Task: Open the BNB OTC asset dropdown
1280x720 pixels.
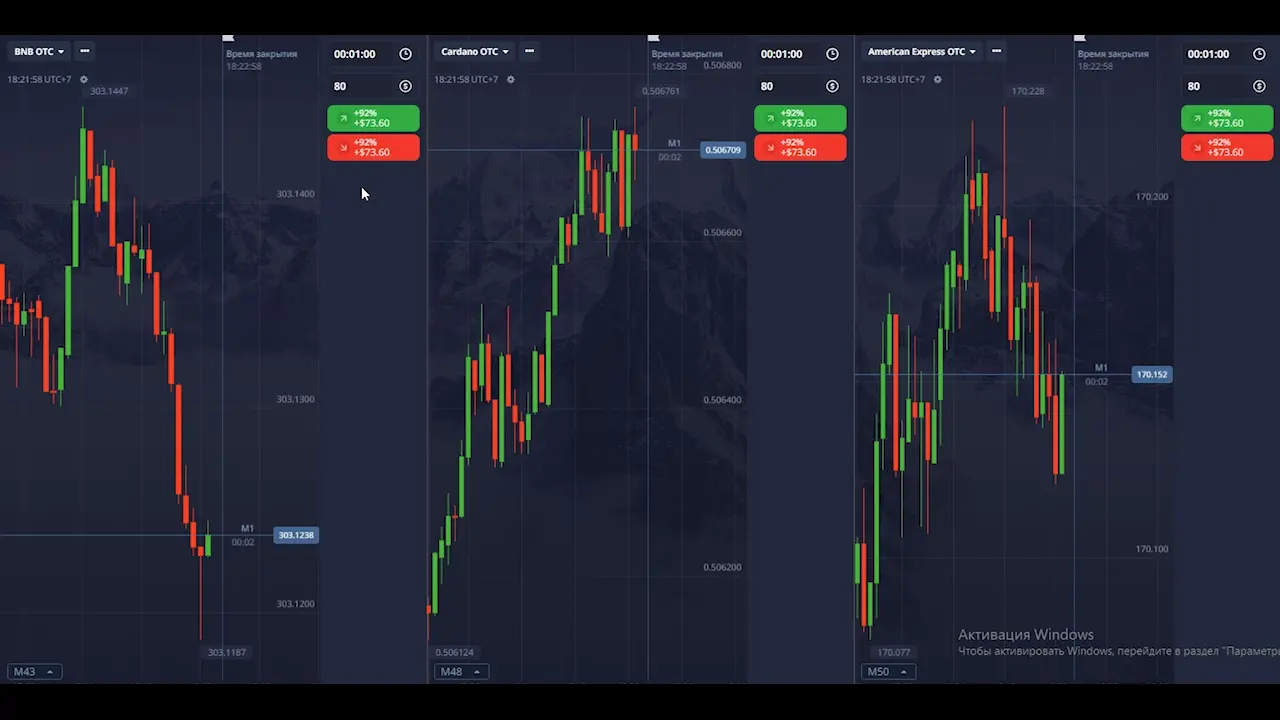Action: 39,51
